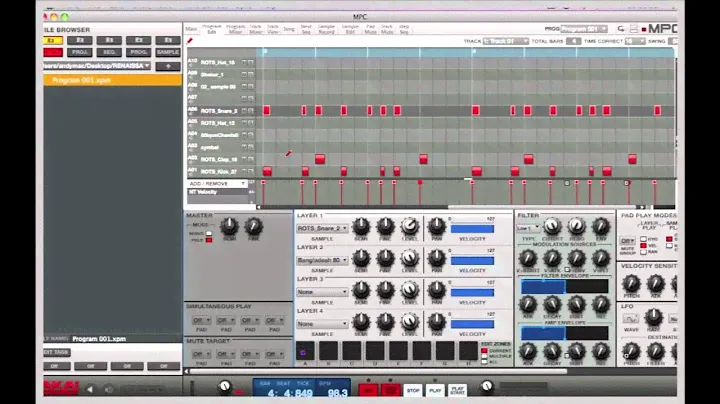Enable Poly mode in Master section
Screen dimensions: 720x404
(x=209, y=240)
